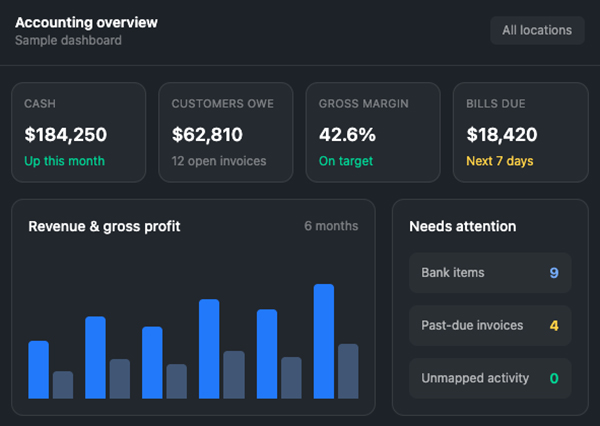Click the 'Needs attention' heading

coord(463,227)
